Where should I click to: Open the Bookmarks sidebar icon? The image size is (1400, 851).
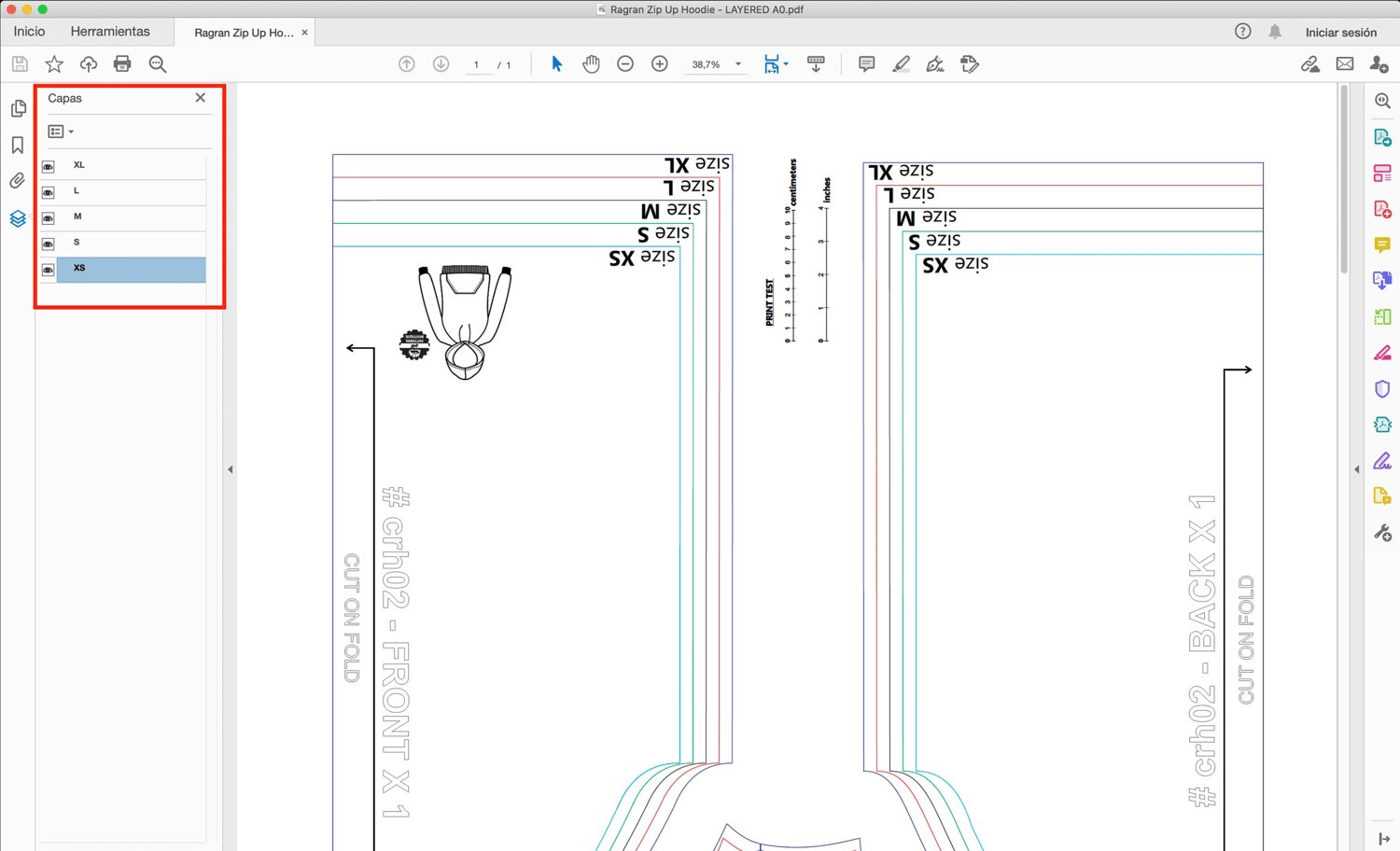click(18, 146)
